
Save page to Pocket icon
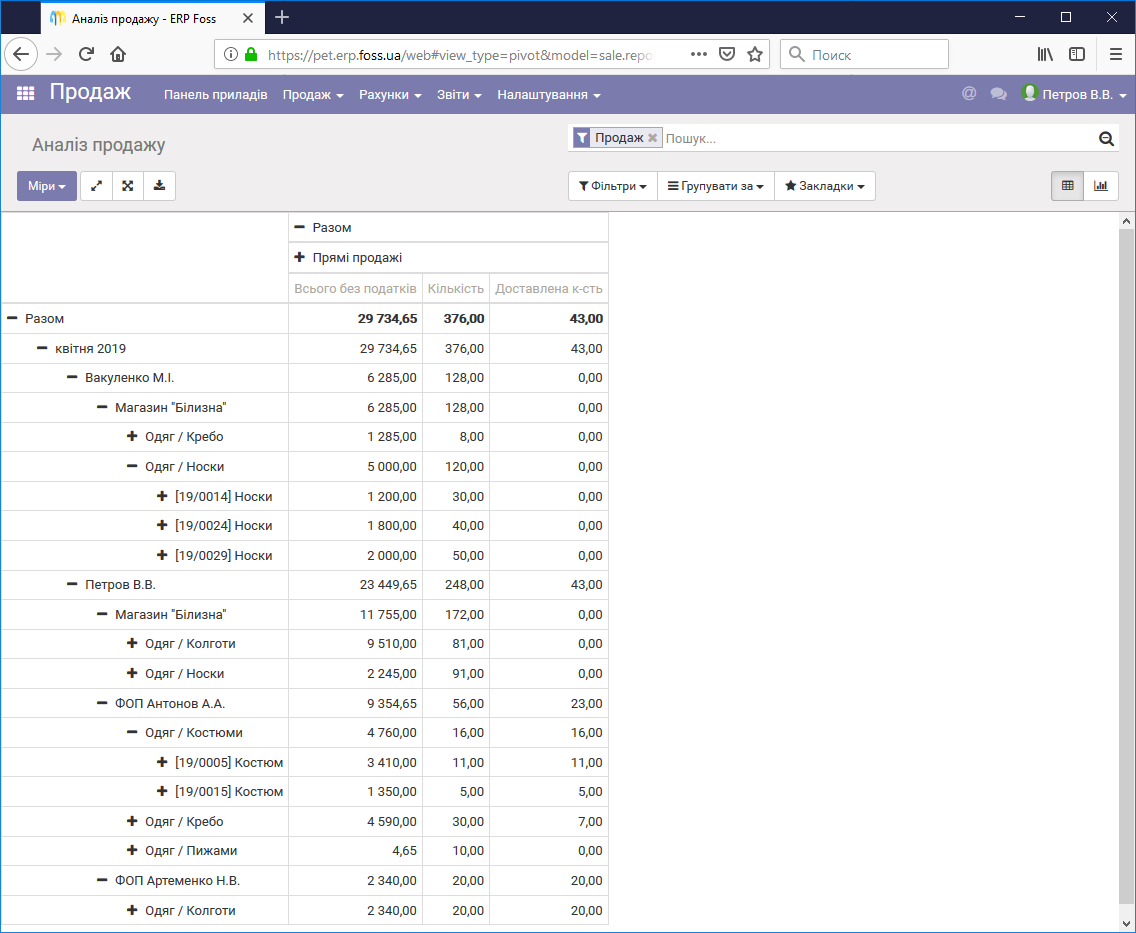click(727, 54)
